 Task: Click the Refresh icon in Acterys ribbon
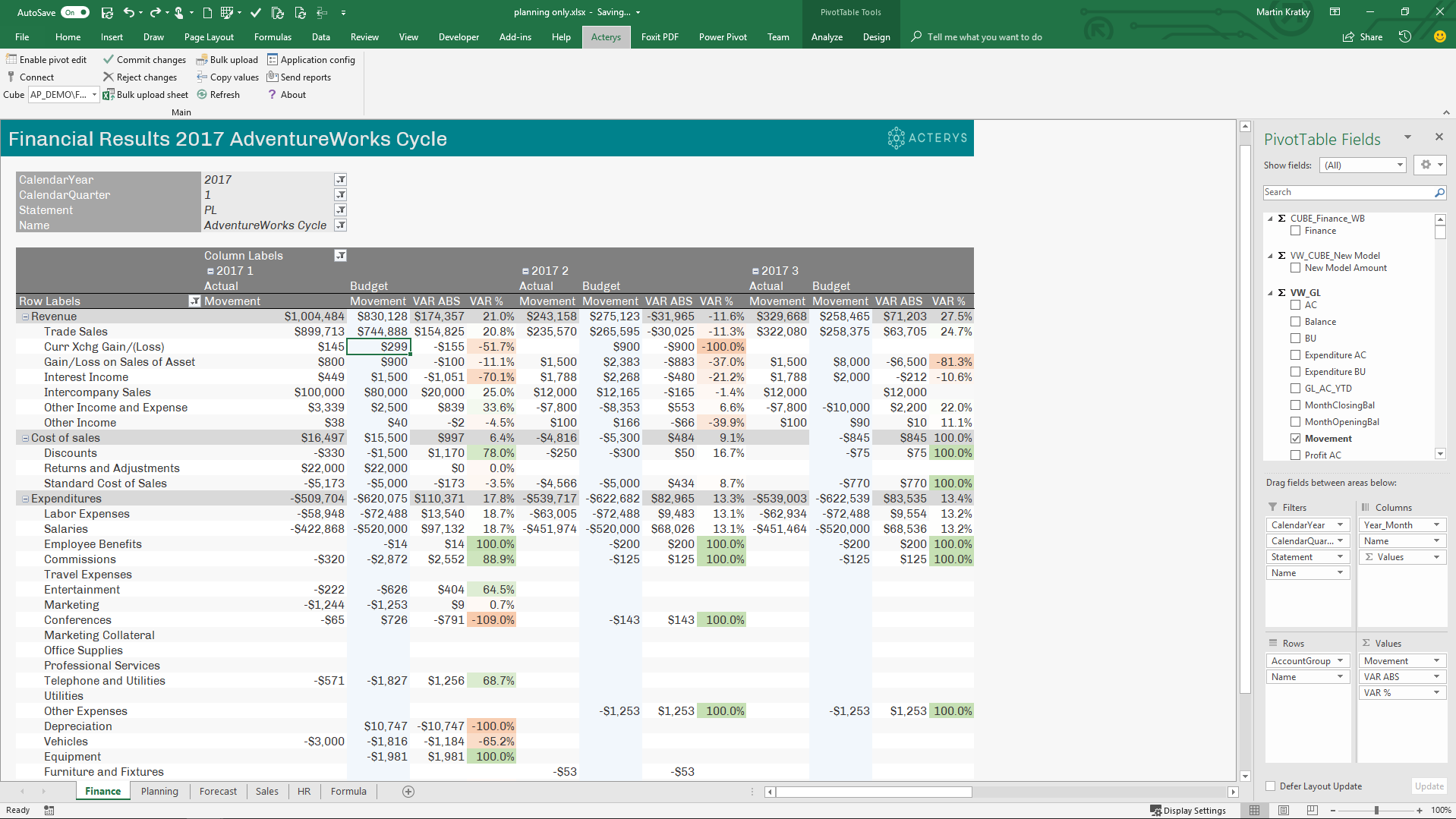202,95
